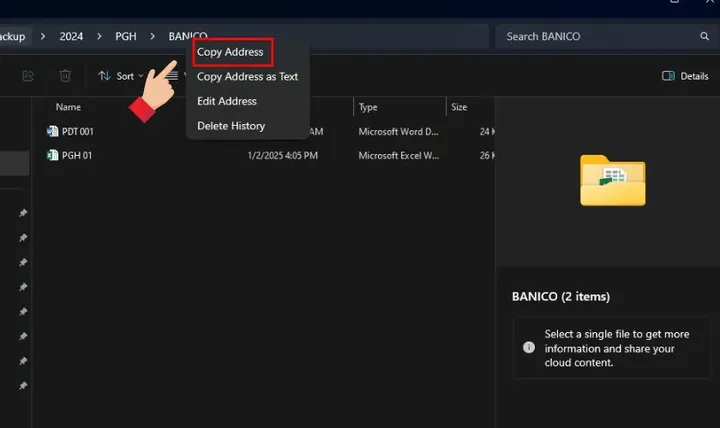Click the info icon in details pane
This screenshot has height=428, width=720.
[529, 347]
